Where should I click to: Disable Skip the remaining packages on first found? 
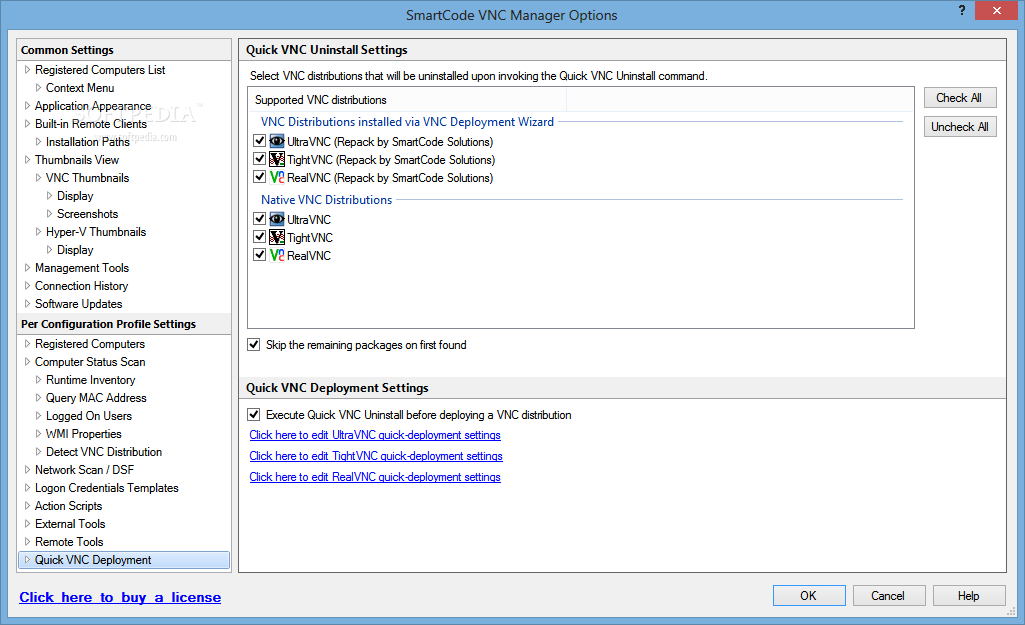point(254,345)
